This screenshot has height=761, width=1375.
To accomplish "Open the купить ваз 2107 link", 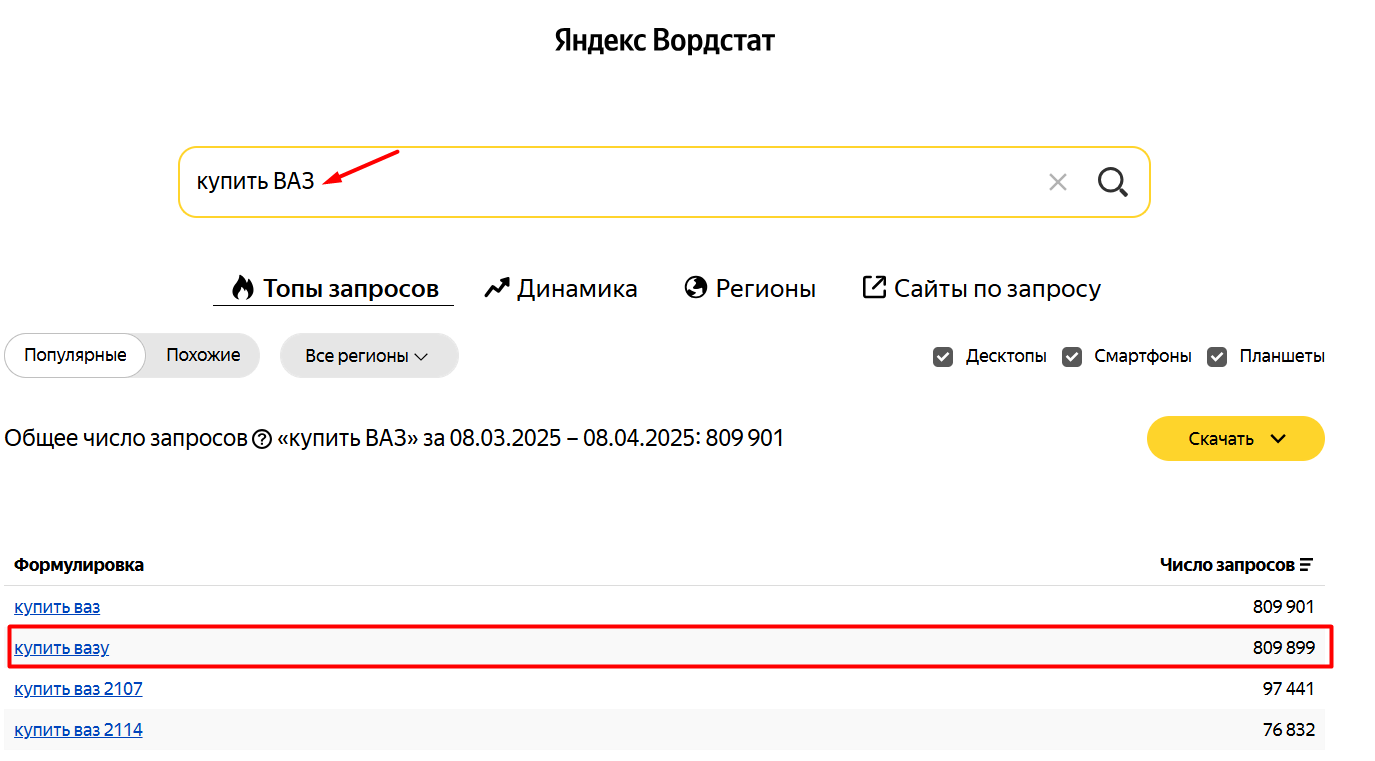I will [x=78, y=689].
